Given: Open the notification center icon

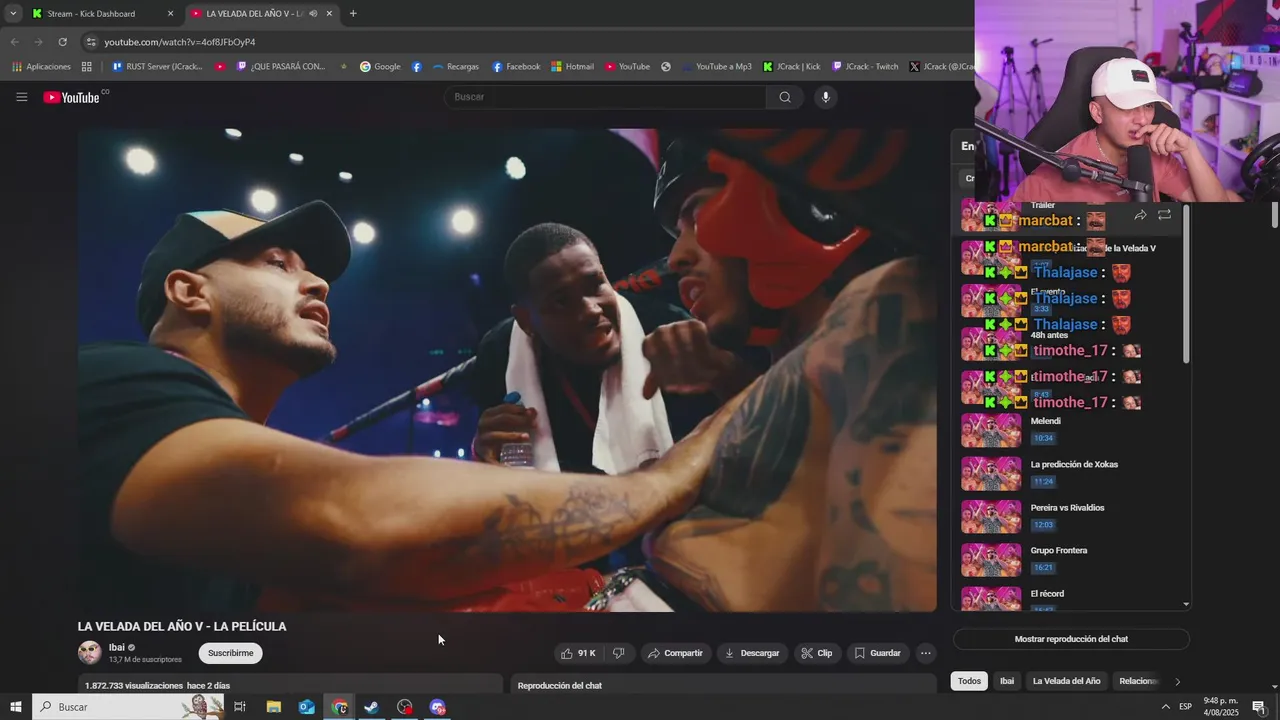Looking at the screenshot, I should (x=1259, y=707).
